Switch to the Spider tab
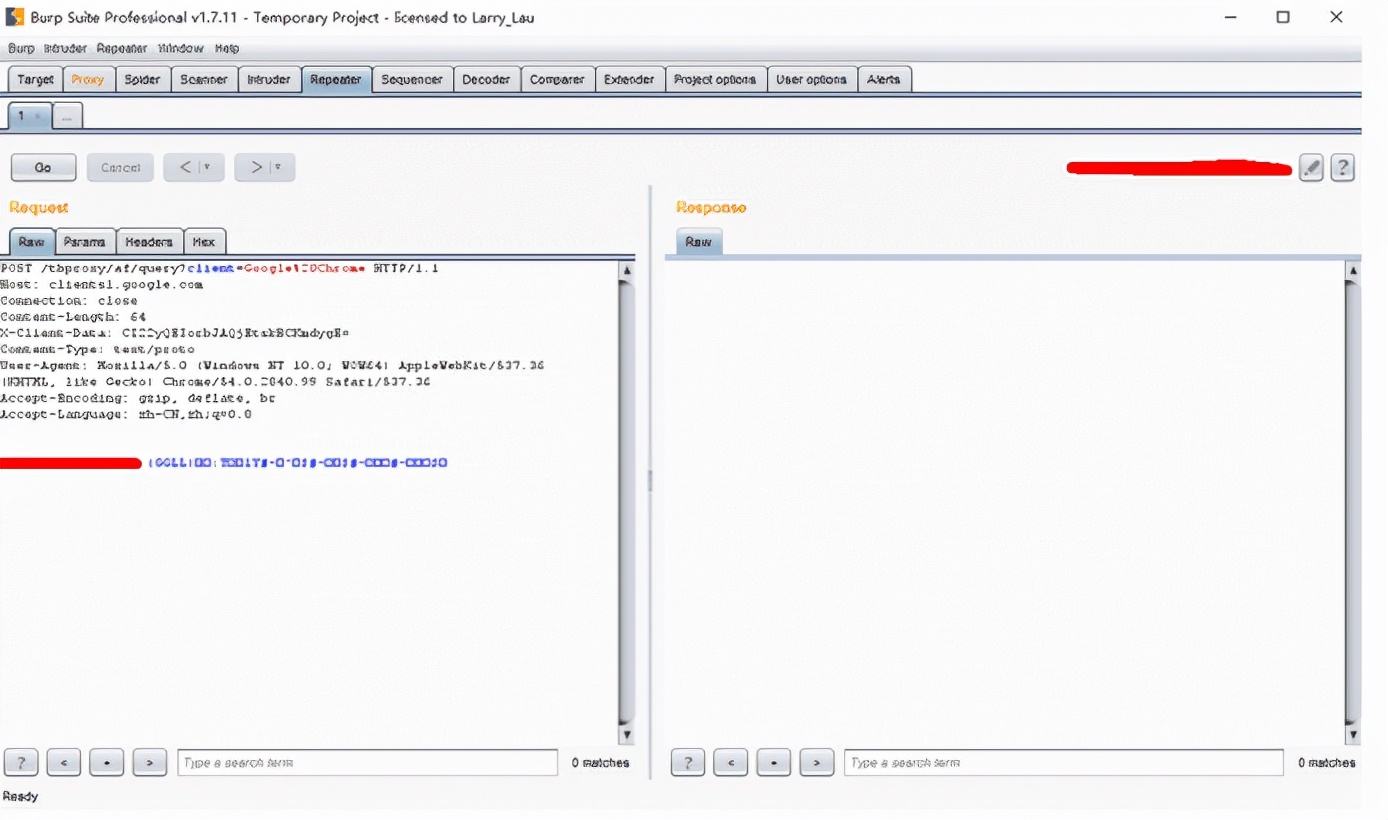The height and width of the screenshot is (820, 1388). click(x=142, y=80)
